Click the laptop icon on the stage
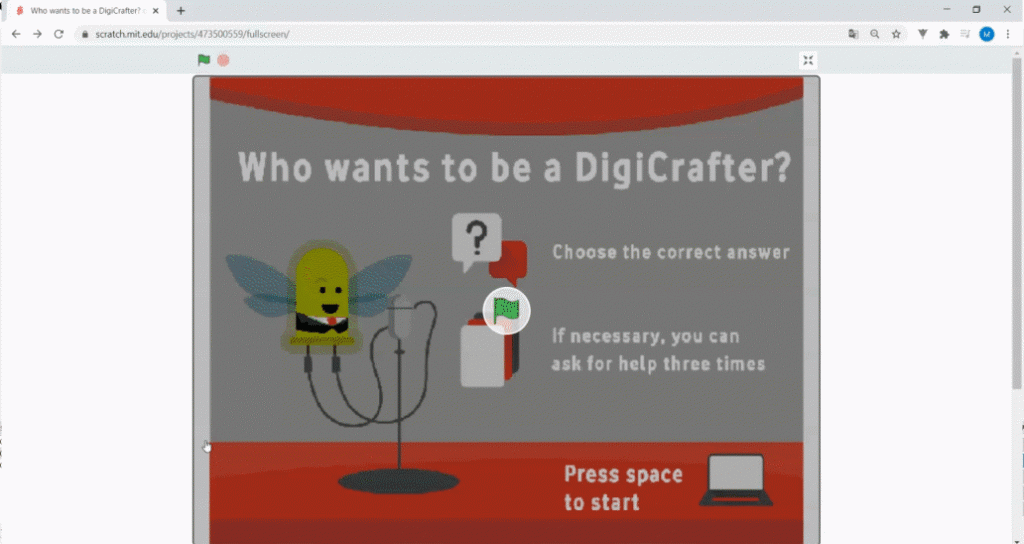Screen dimensions: 1024x544 pos(736,480)
